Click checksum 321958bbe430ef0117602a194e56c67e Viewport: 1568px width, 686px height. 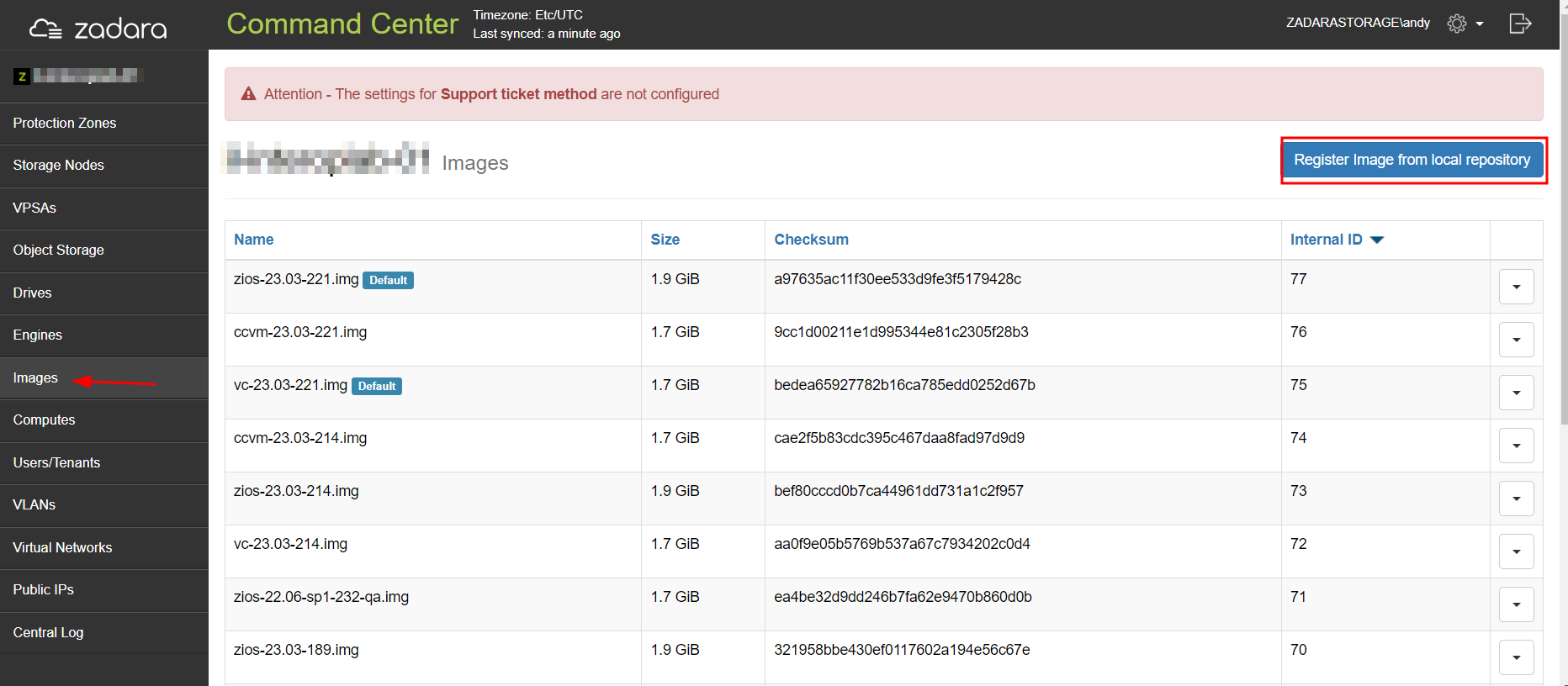pos(902,650)
